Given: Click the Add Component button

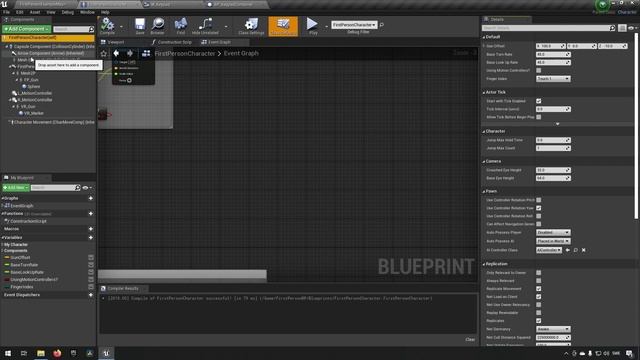Looking at the screenshot, I should click(x=27, y=29).
